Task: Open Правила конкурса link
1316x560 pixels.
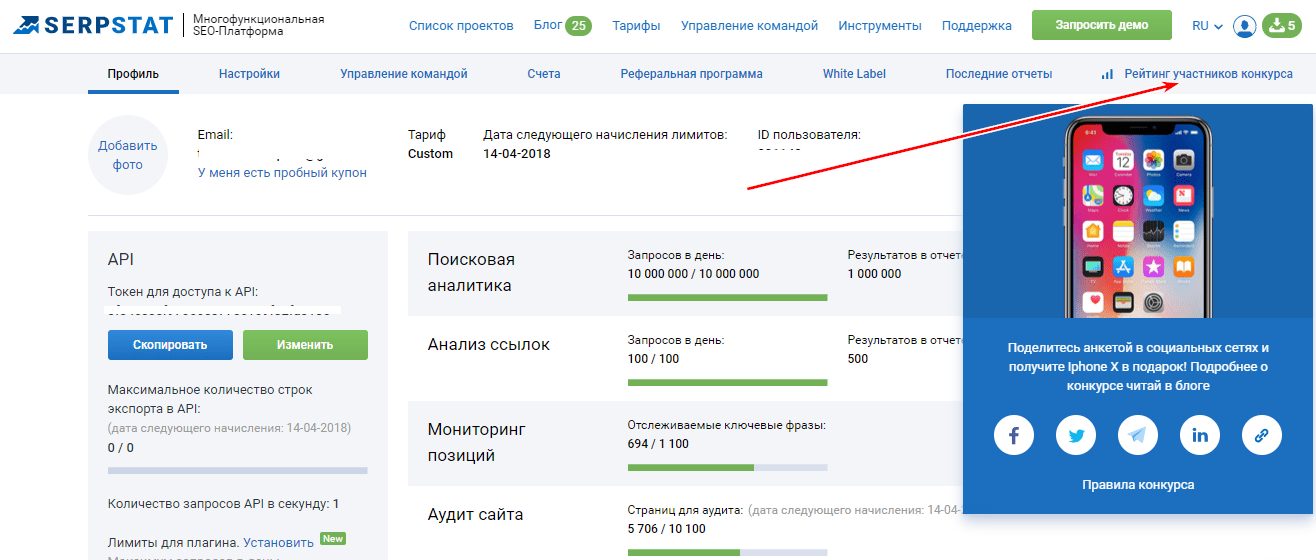Action: (x=1138, y=485)
